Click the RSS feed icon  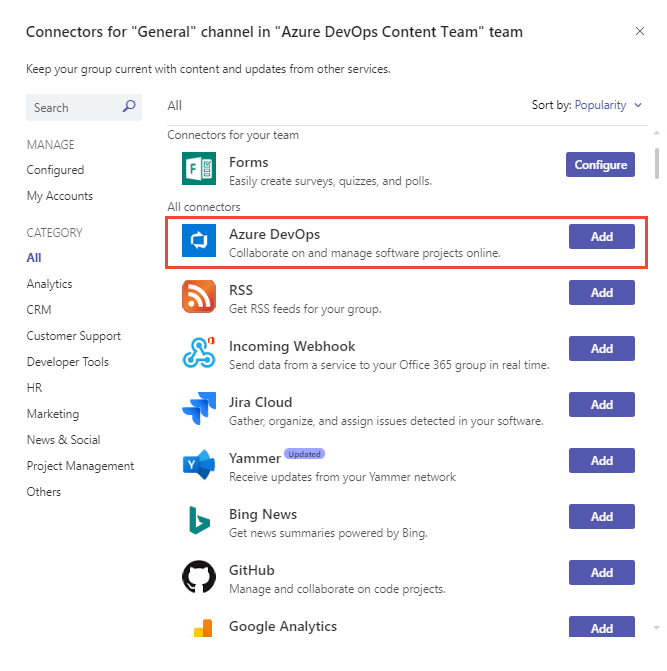[199, 297]
